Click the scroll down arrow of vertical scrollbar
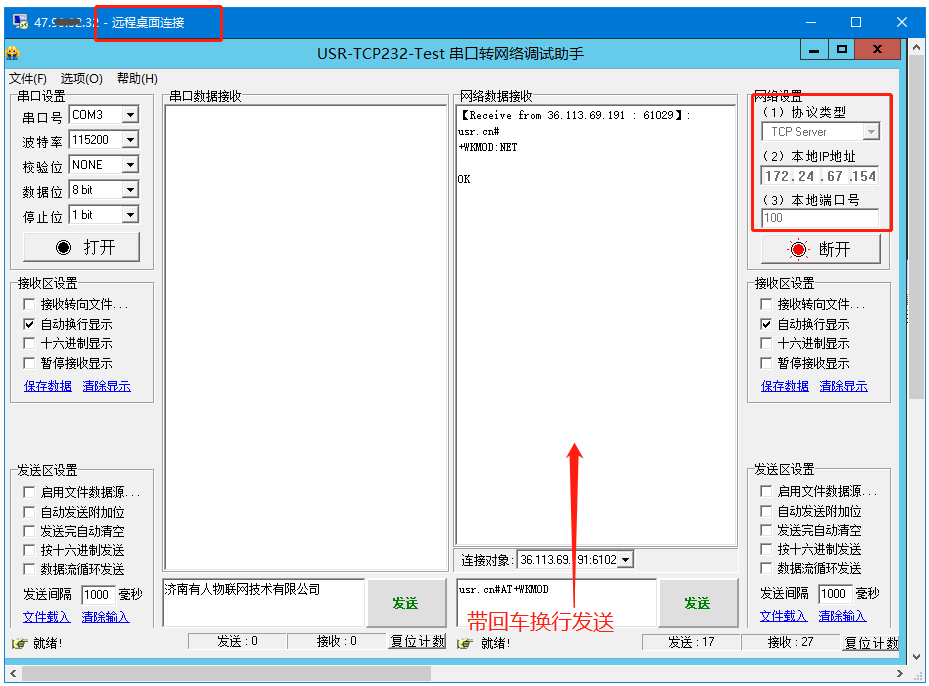This screenshot has width=929, height=686. [917, 656]
